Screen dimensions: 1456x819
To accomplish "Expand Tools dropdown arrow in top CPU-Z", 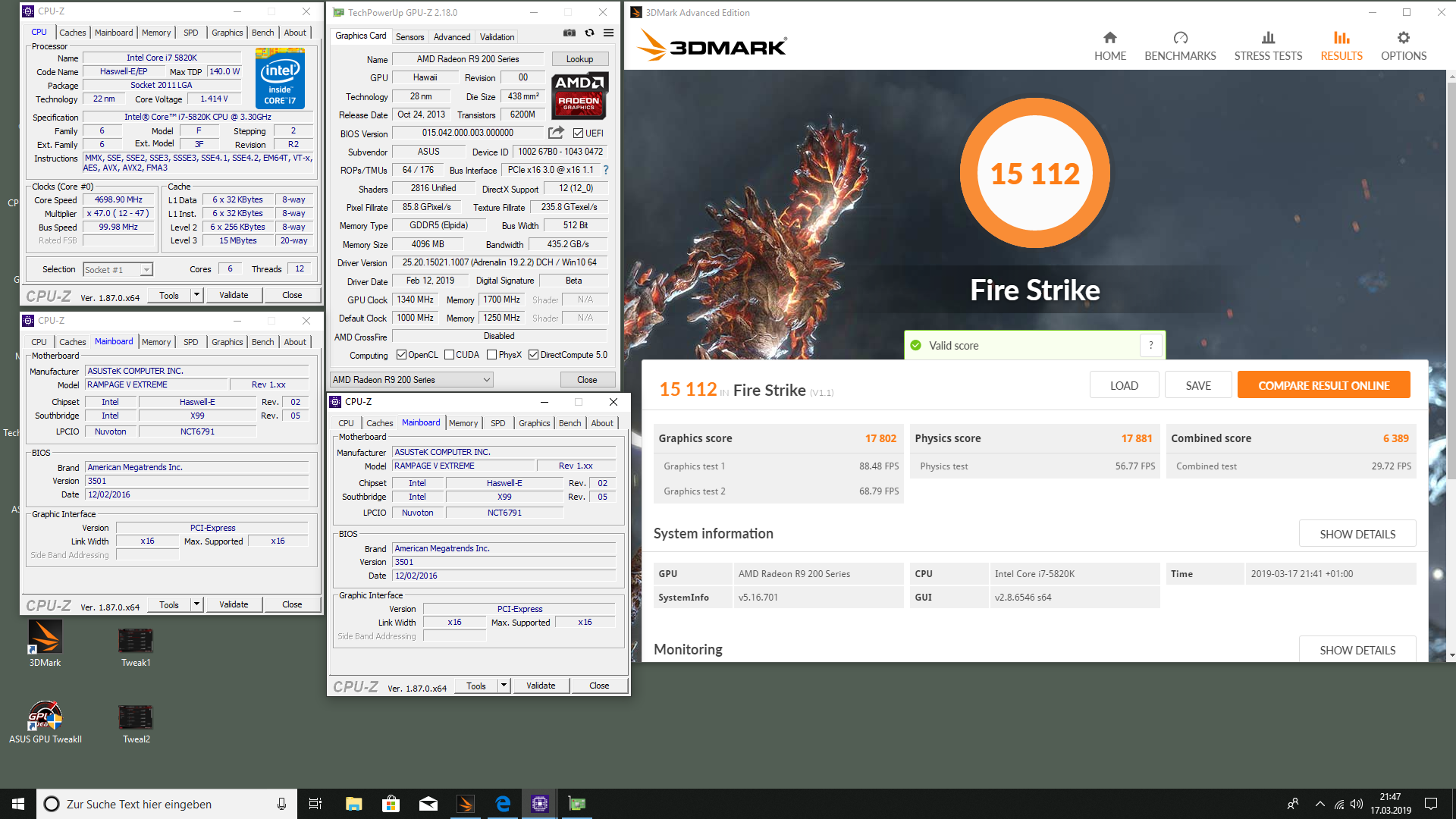I will pyautogui.click(x=197, y=295).
